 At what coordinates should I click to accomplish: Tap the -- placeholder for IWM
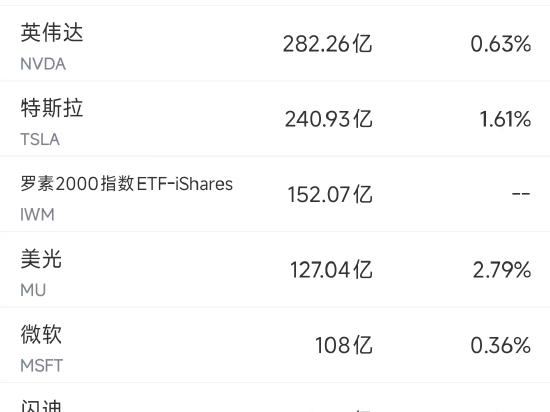click(521, 194)
